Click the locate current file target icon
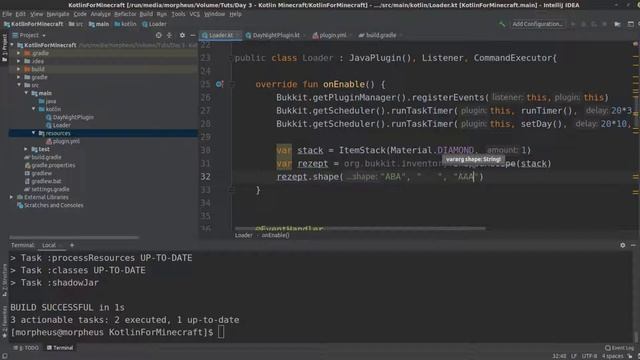 point(158,36)
